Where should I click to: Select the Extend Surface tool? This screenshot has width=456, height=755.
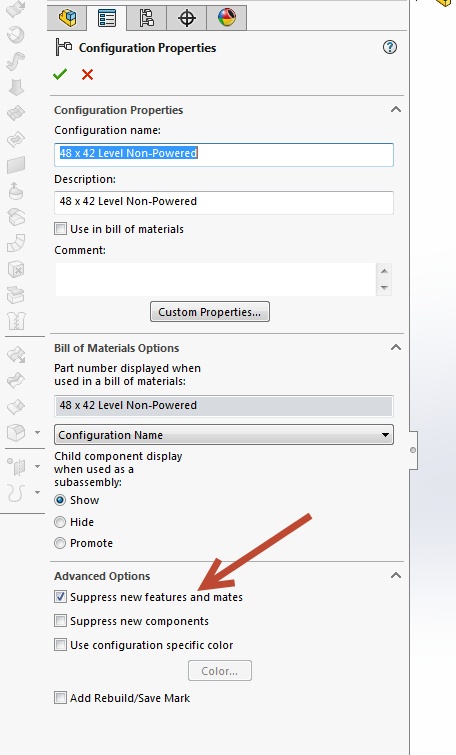pyautogui.click(x=16, y=355)
